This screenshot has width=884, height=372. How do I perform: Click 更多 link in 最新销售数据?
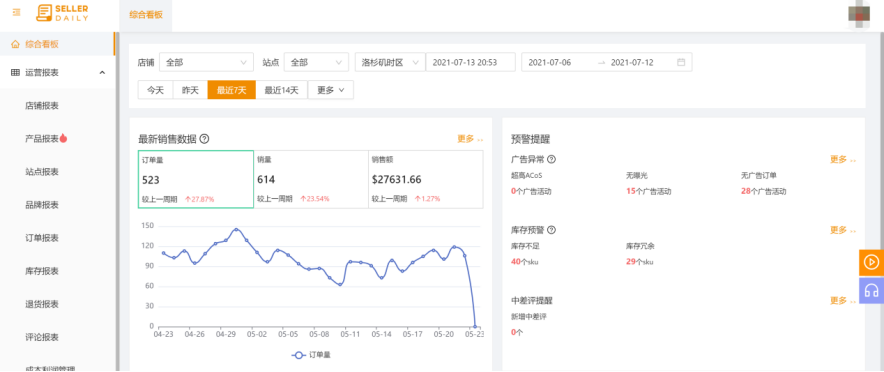[x=470, y=139]
